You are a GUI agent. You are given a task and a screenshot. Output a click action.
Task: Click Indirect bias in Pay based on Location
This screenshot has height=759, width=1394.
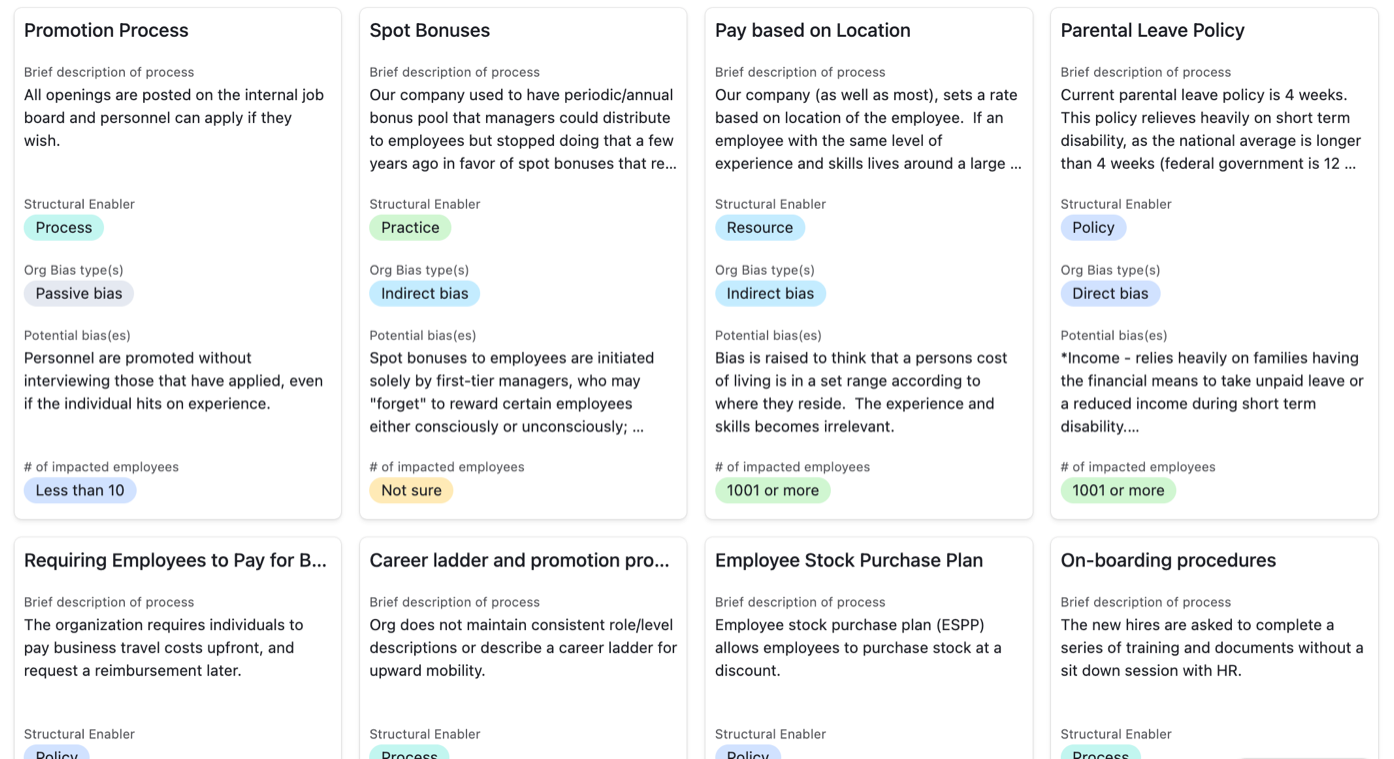coord(770,293)
